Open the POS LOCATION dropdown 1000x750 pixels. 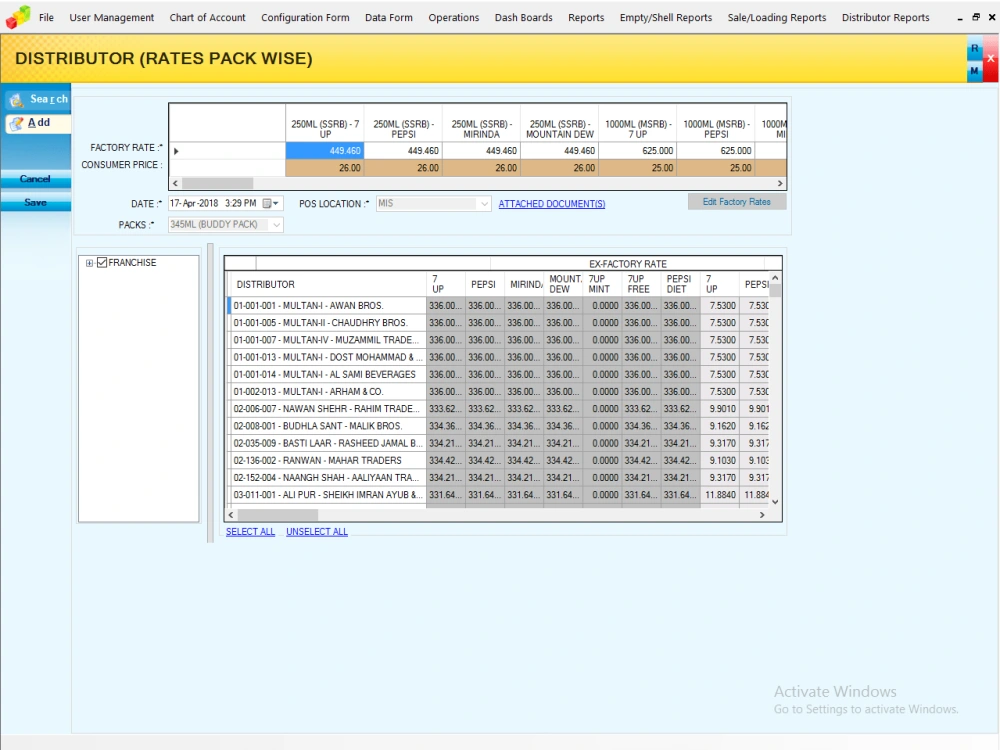(484, 204)
